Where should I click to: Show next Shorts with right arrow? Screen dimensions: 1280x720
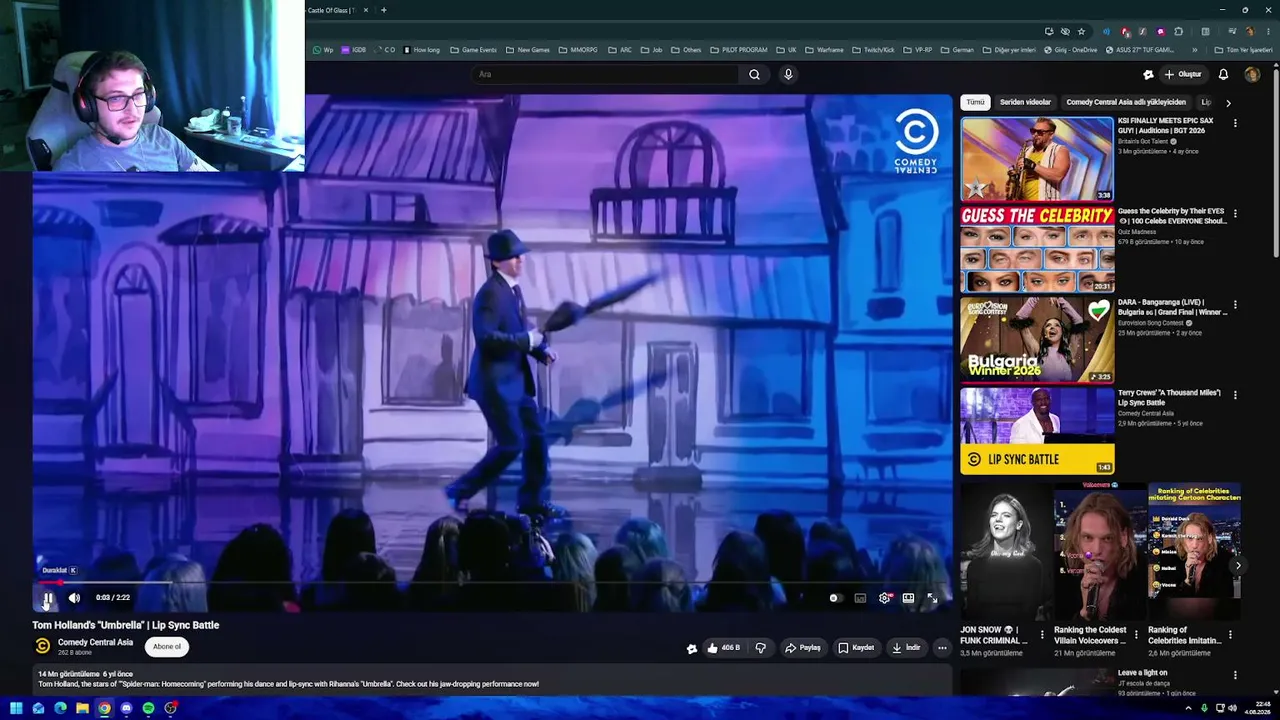click(1238, 566)
